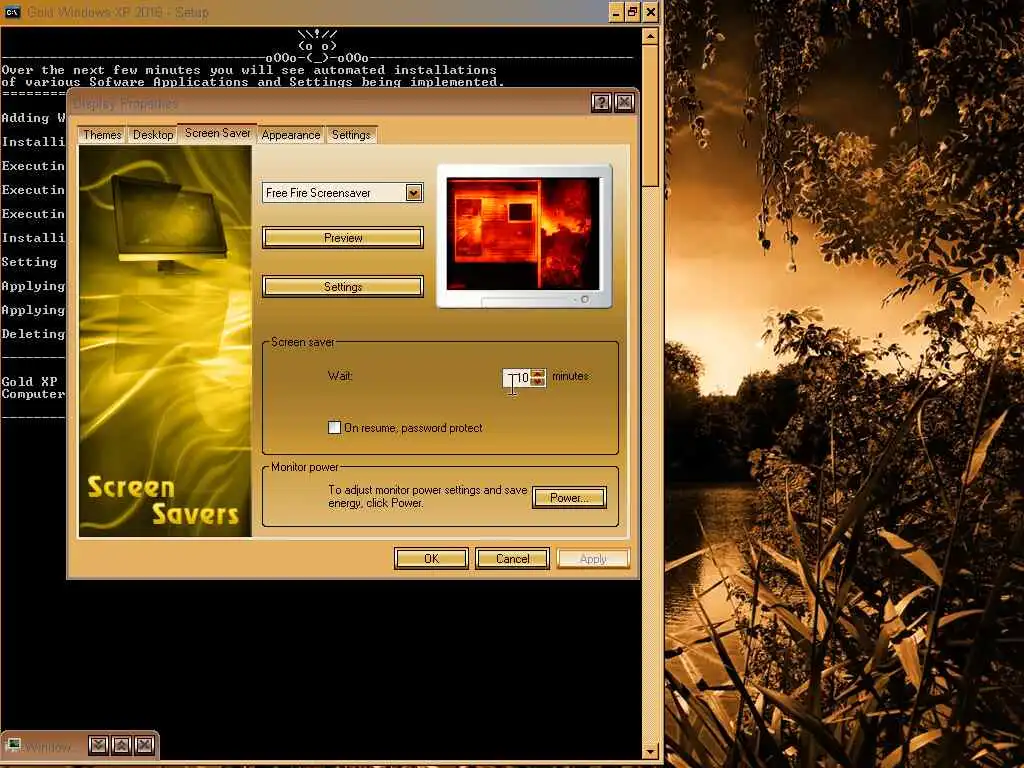This screenshot has height=768, width=1024.
Task: Select the Screen Saver tab
Action: [217, 133]
